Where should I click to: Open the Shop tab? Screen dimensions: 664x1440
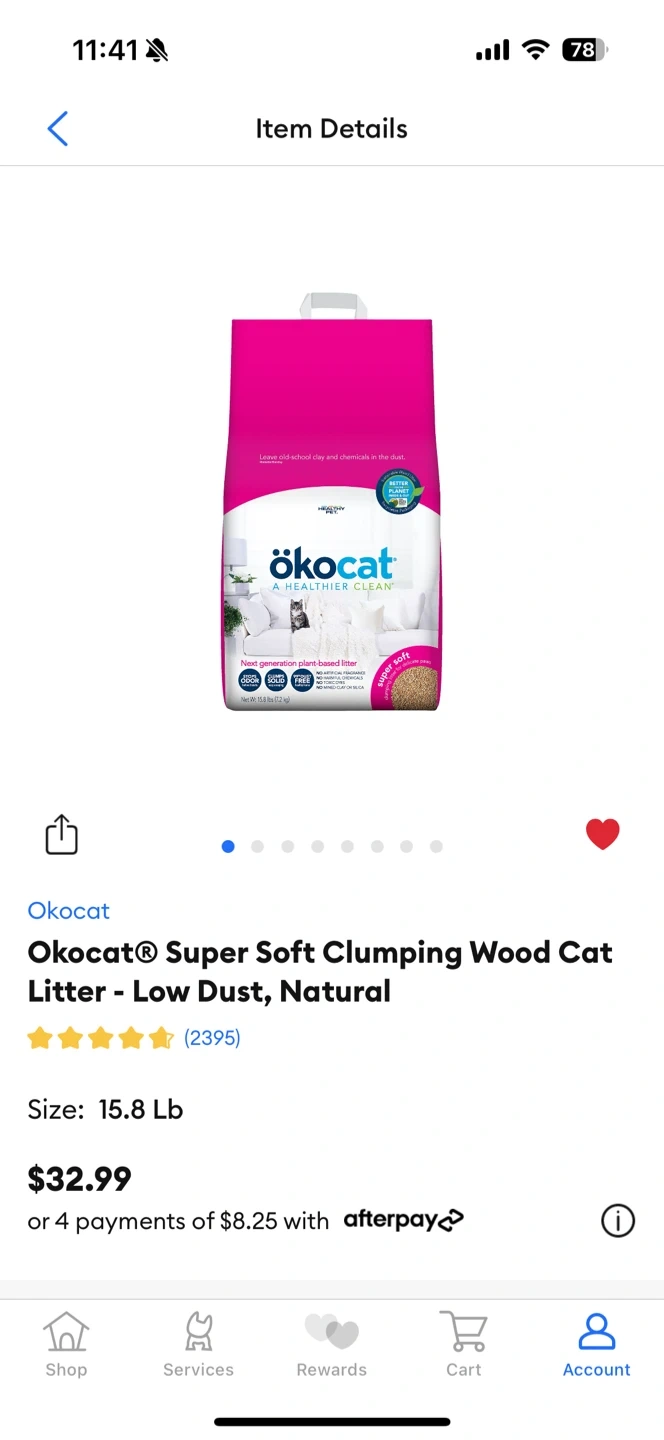coord(66,1345)
